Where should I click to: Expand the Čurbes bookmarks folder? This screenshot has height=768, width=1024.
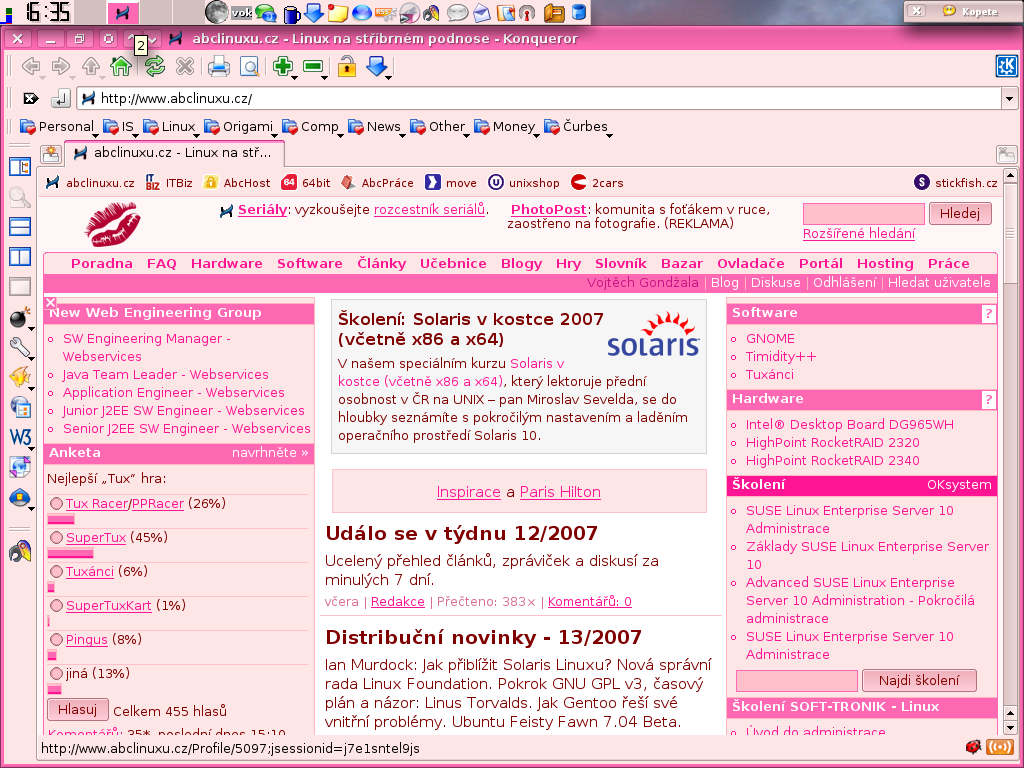pyautogui.click(x=577, y=127)
